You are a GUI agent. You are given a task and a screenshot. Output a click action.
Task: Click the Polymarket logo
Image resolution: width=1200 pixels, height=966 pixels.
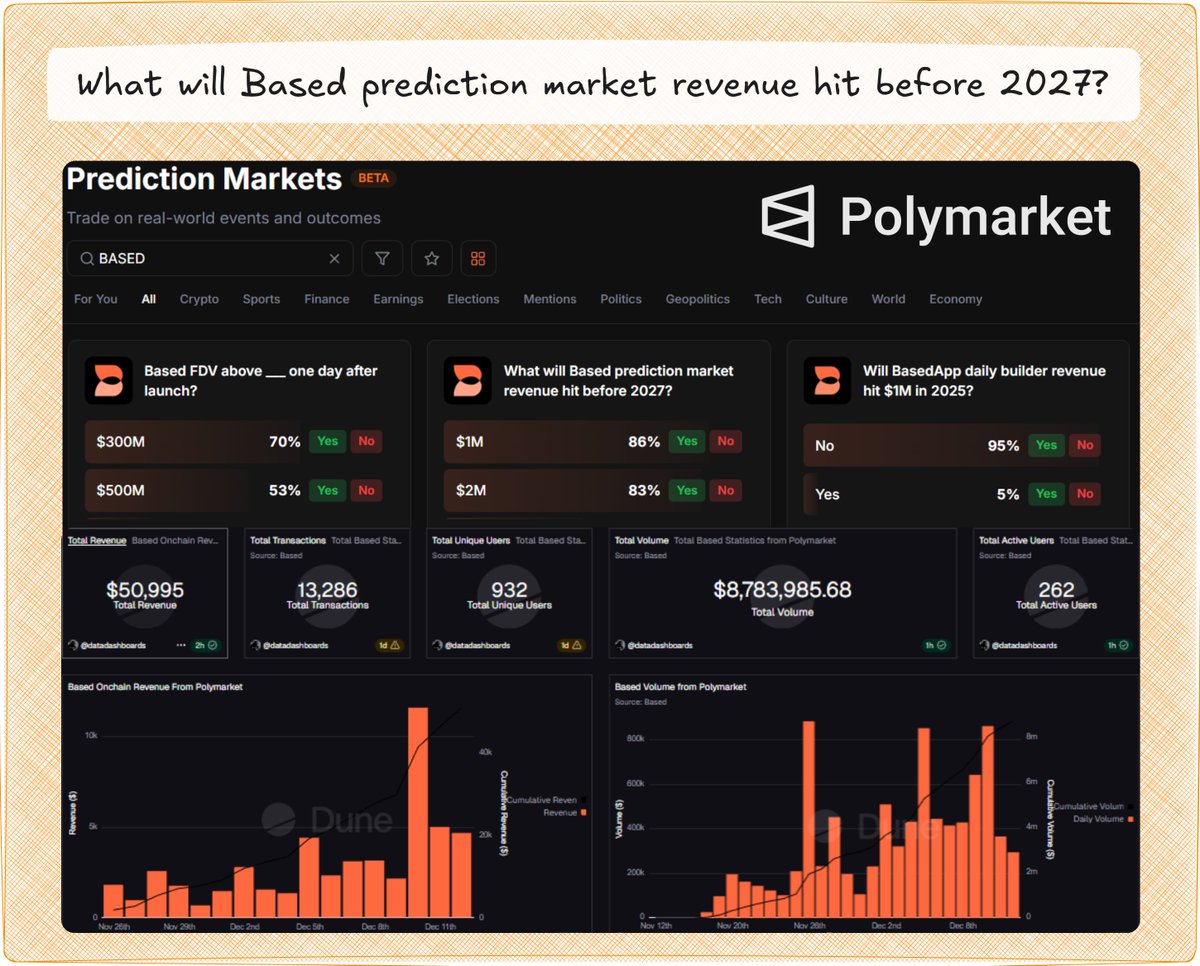(x=936, y=216)
